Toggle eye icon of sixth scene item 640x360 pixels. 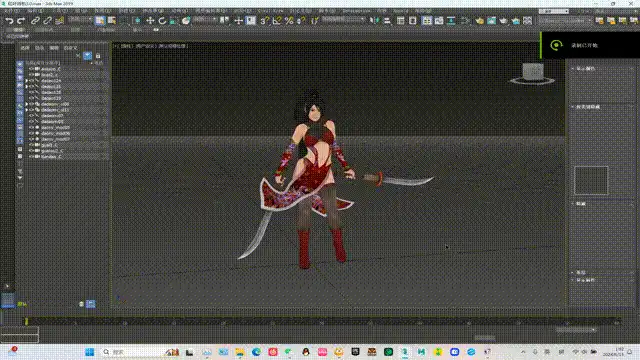coord(31,98)
